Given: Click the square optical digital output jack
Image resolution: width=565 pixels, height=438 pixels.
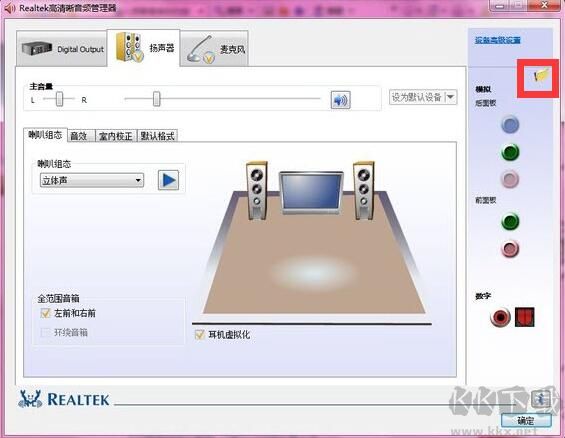Looking at the screenshot, I should (525, 317).
